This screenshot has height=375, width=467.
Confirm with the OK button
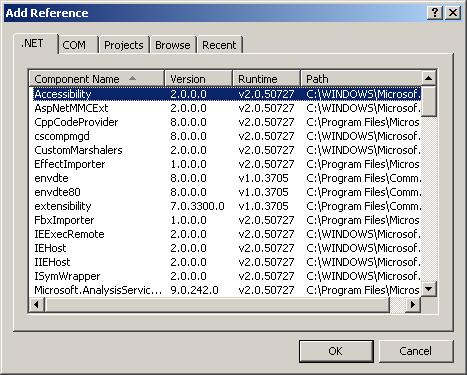(x=336, y=351)
